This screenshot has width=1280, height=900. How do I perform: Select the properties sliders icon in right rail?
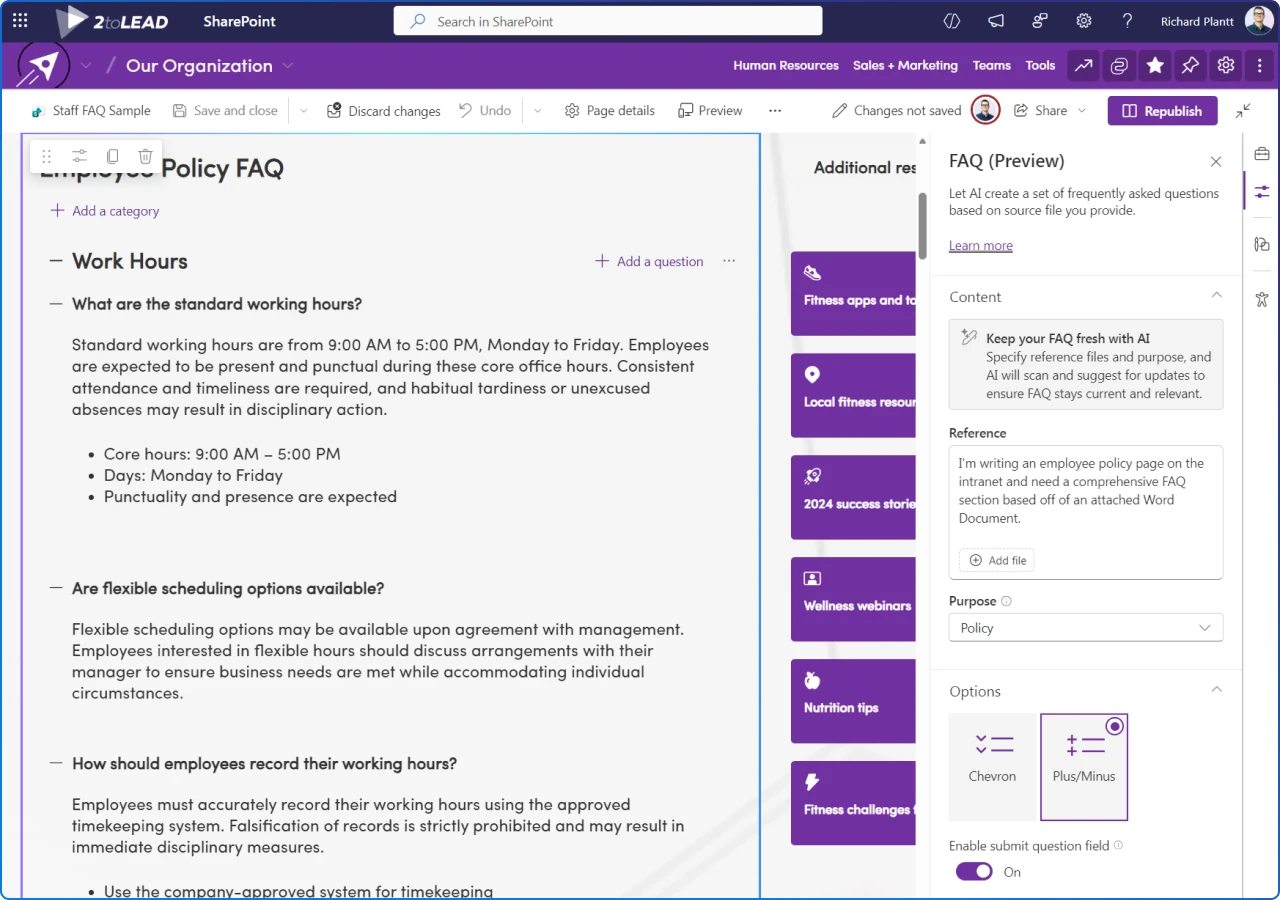tap(1261, 191)
